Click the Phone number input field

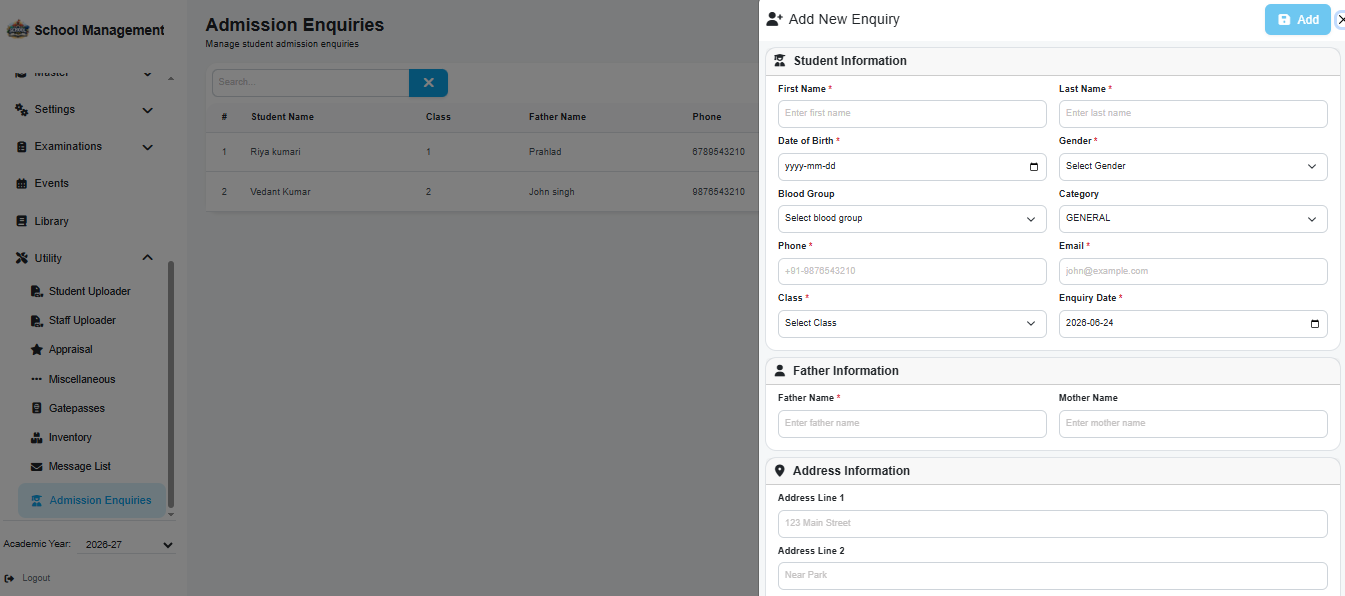click(912, 271)
